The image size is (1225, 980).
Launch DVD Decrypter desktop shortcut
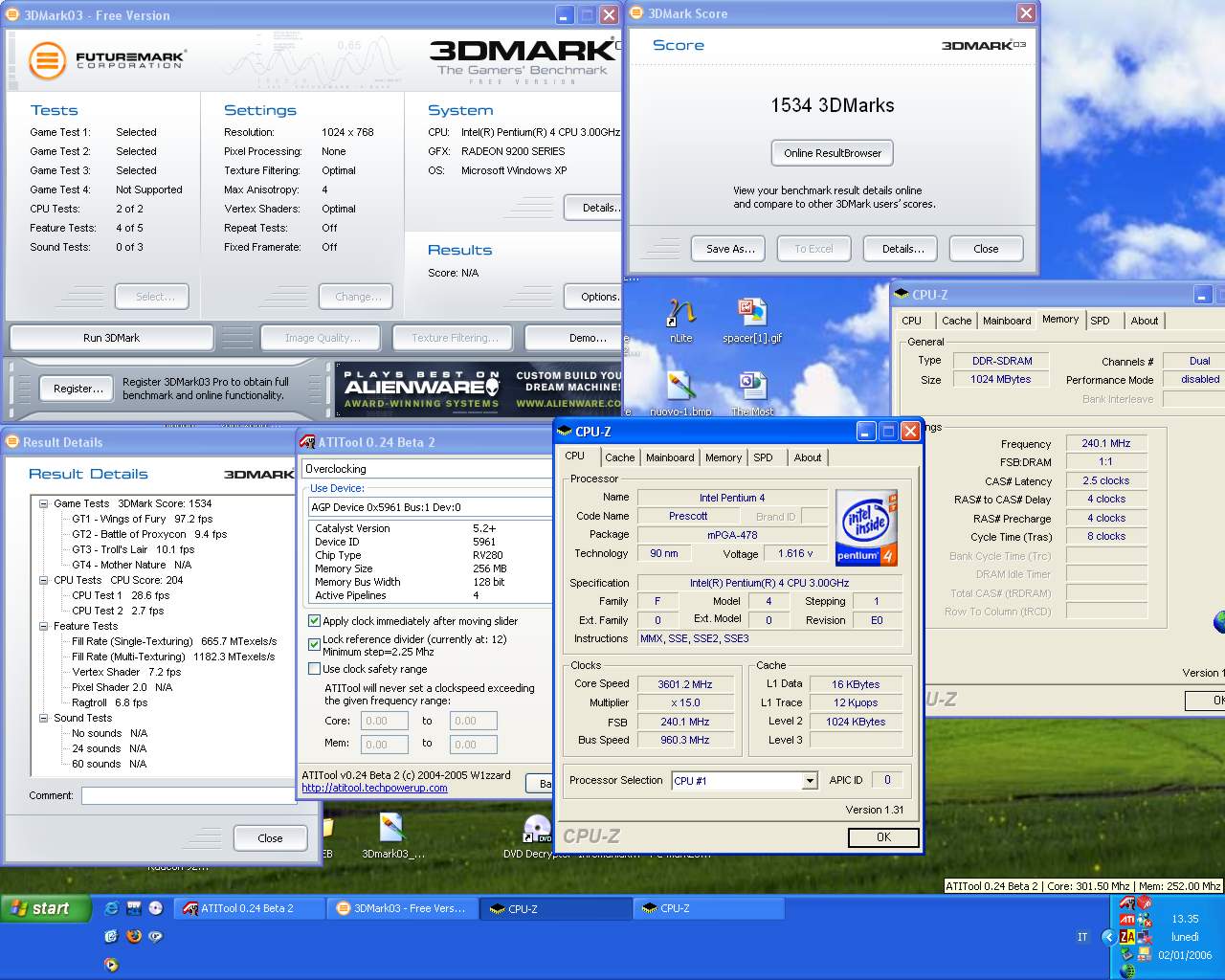tap(537, 835)
